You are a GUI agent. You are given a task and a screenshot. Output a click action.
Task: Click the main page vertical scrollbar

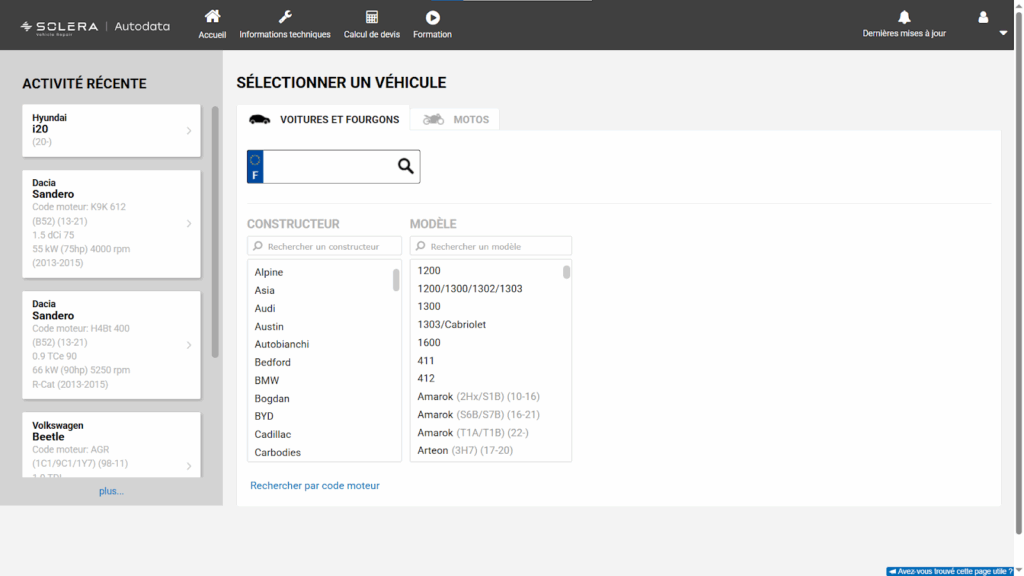click(x=1018, y=273)
